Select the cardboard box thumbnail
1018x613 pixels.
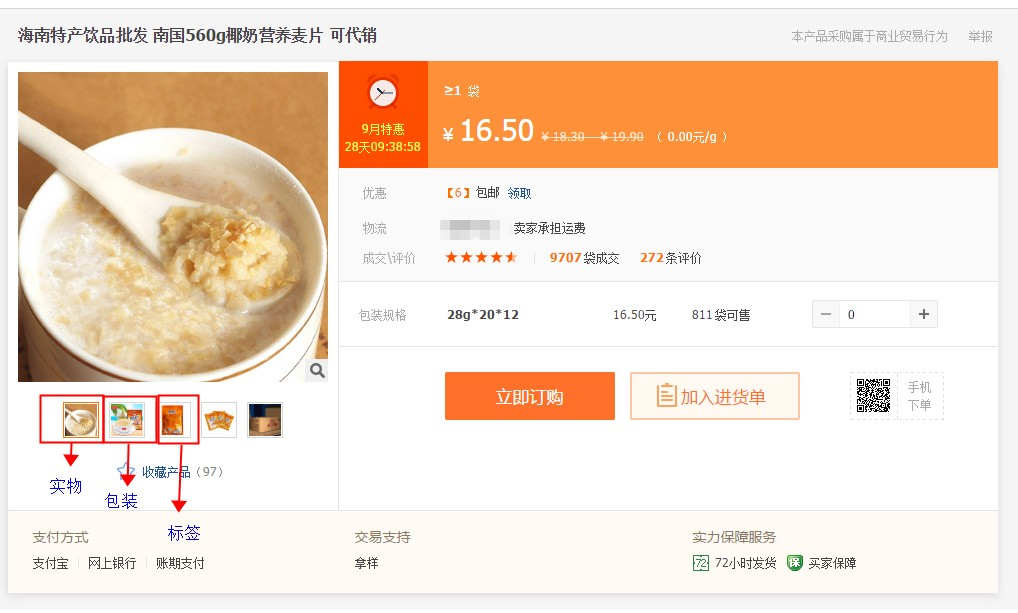pos(265,420)
